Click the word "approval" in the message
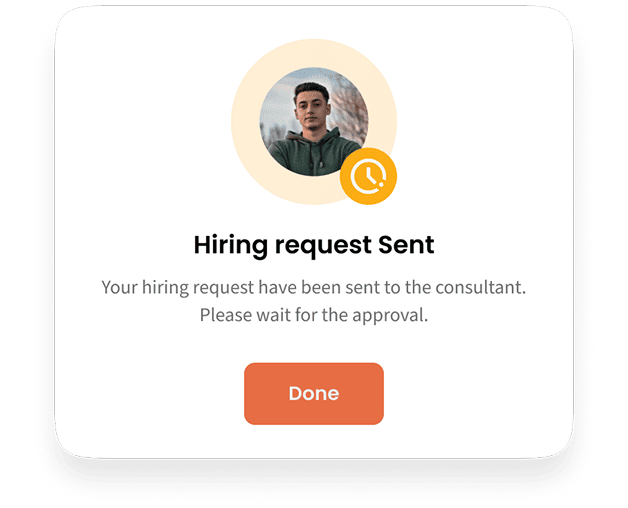Screen dimensions: 628x508 pos(388,316)
